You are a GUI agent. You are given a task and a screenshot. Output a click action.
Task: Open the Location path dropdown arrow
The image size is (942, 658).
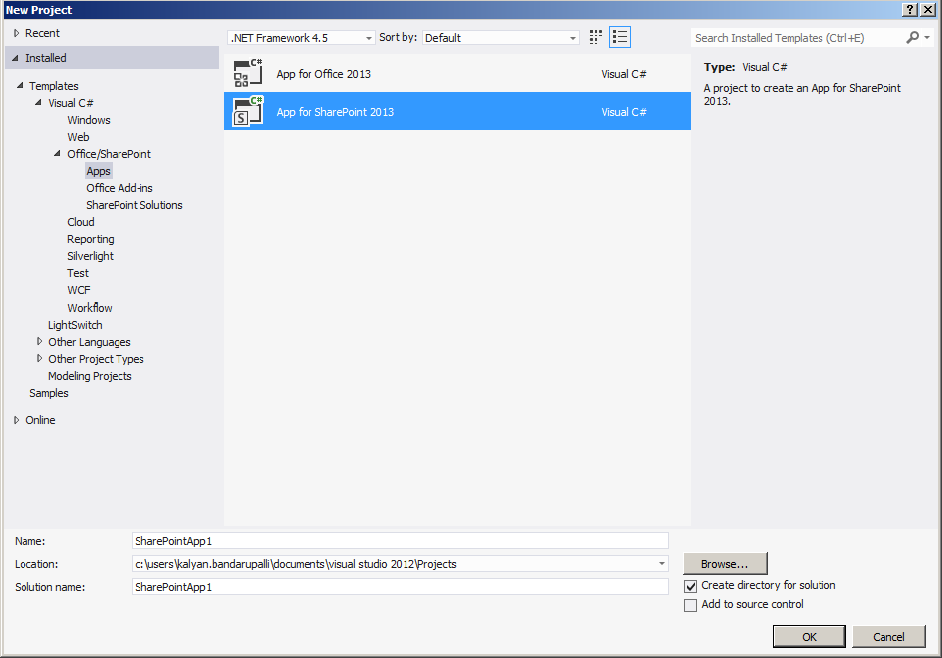(x=661, y=564)
